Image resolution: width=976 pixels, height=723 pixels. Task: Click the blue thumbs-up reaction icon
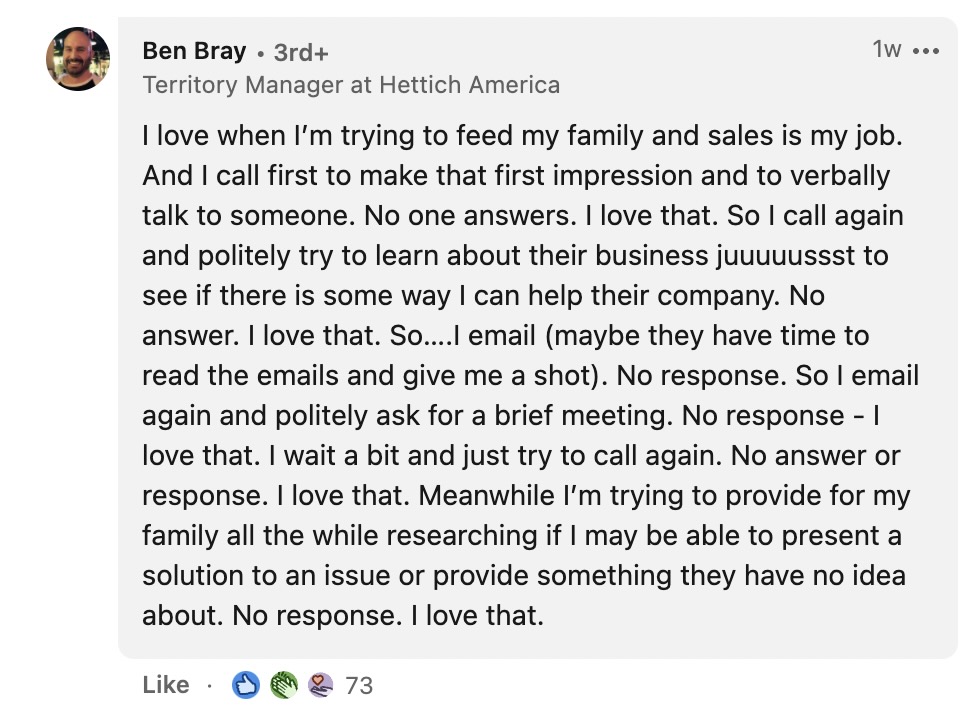(x=245, y=685)
